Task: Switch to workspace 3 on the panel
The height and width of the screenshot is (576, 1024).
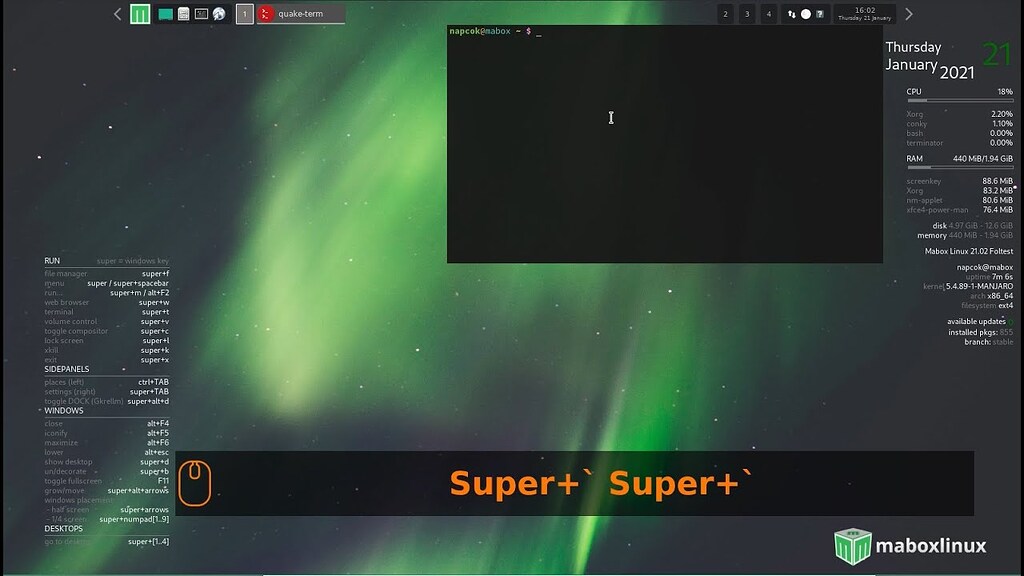Action: click(746, 14)
